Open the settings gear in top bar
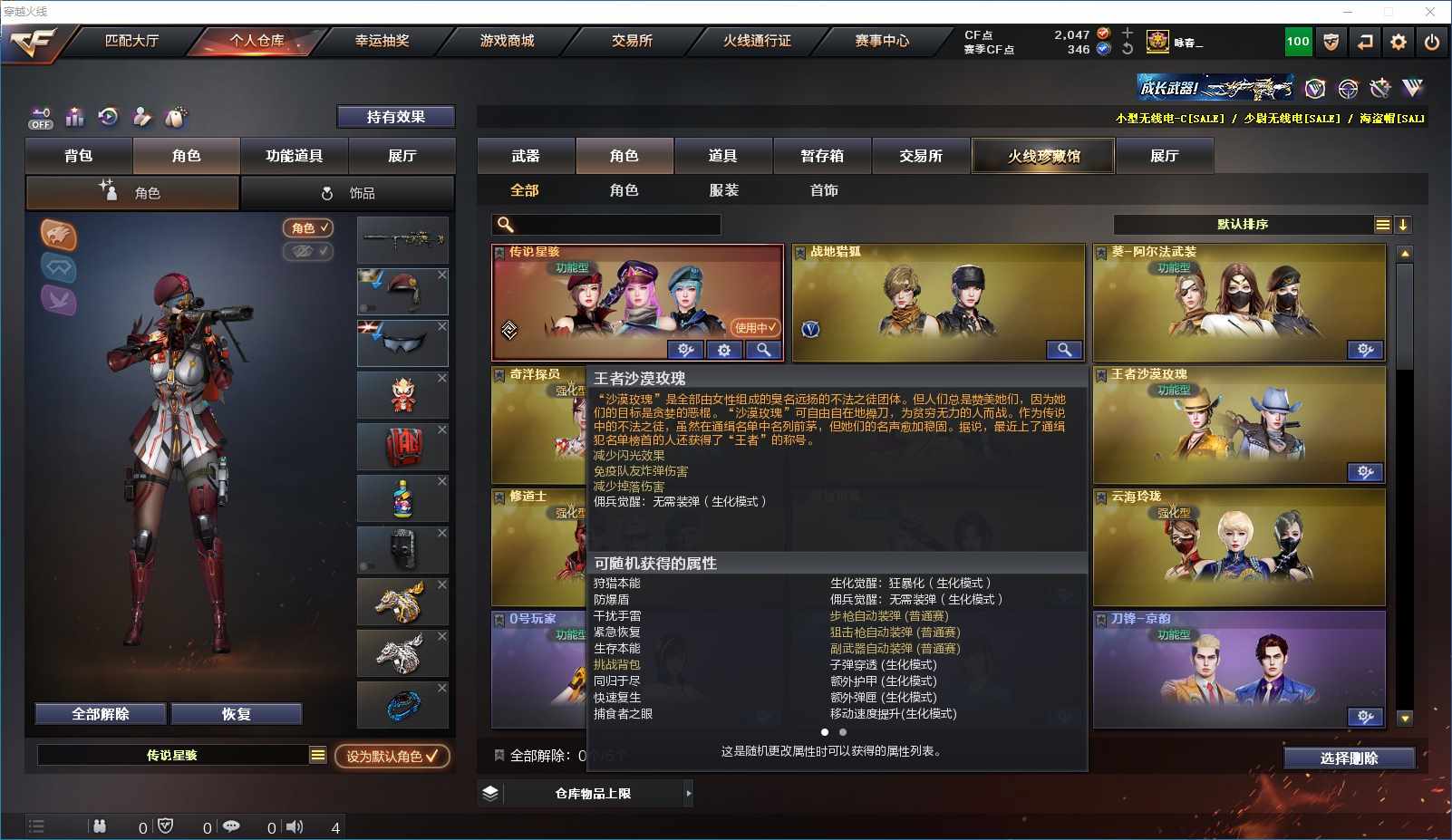Image resolution: width=1452 pixels, height=840 pixels. 1399,42
